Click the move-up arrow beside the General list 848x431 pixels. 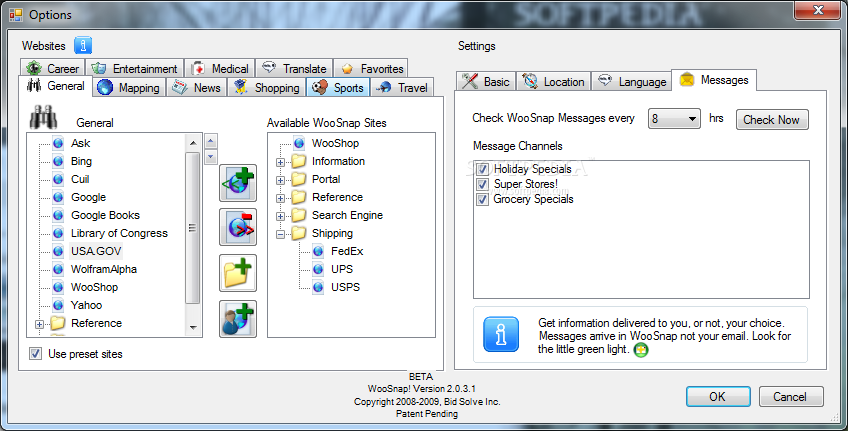211,141
